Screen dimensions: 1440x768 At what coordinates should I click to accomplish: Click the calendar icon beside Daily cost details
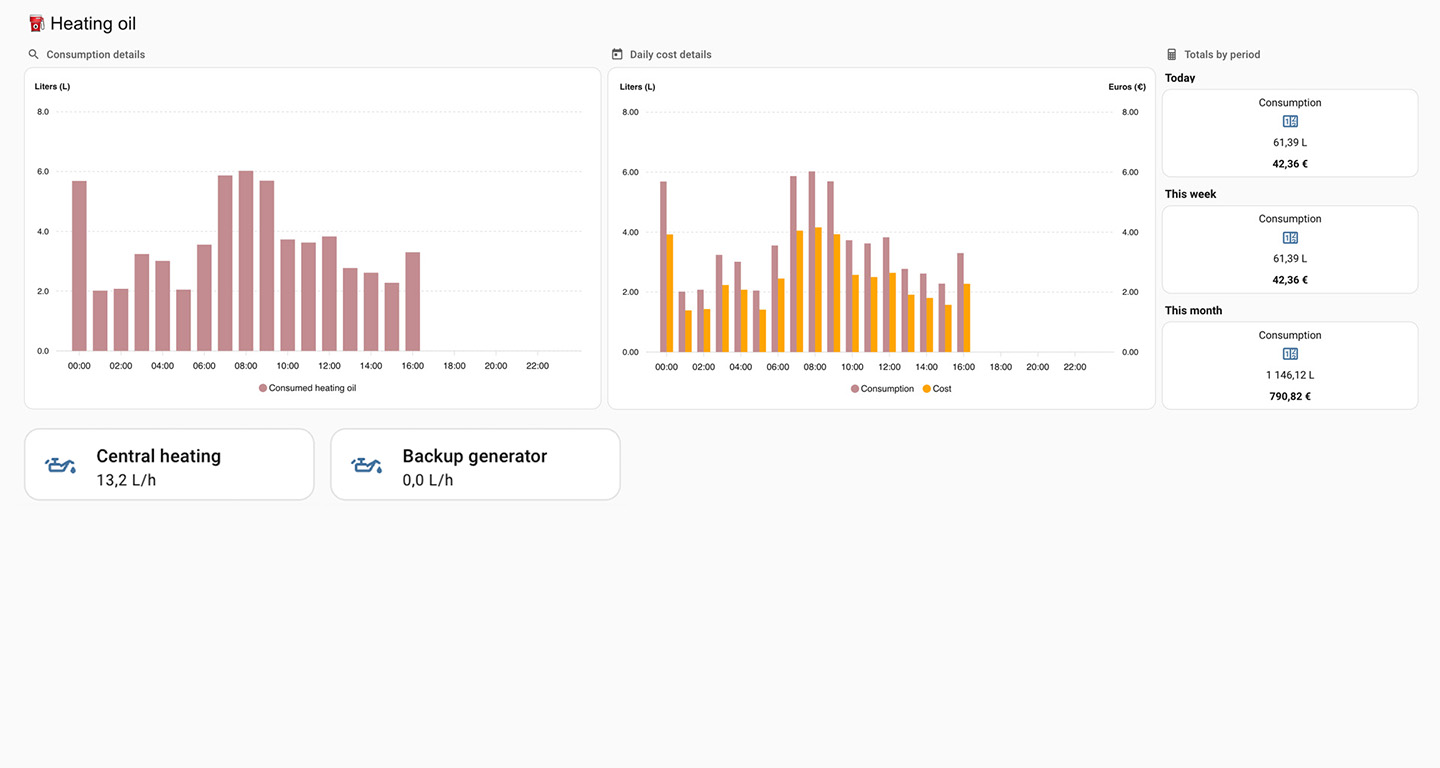coord(617,55)
